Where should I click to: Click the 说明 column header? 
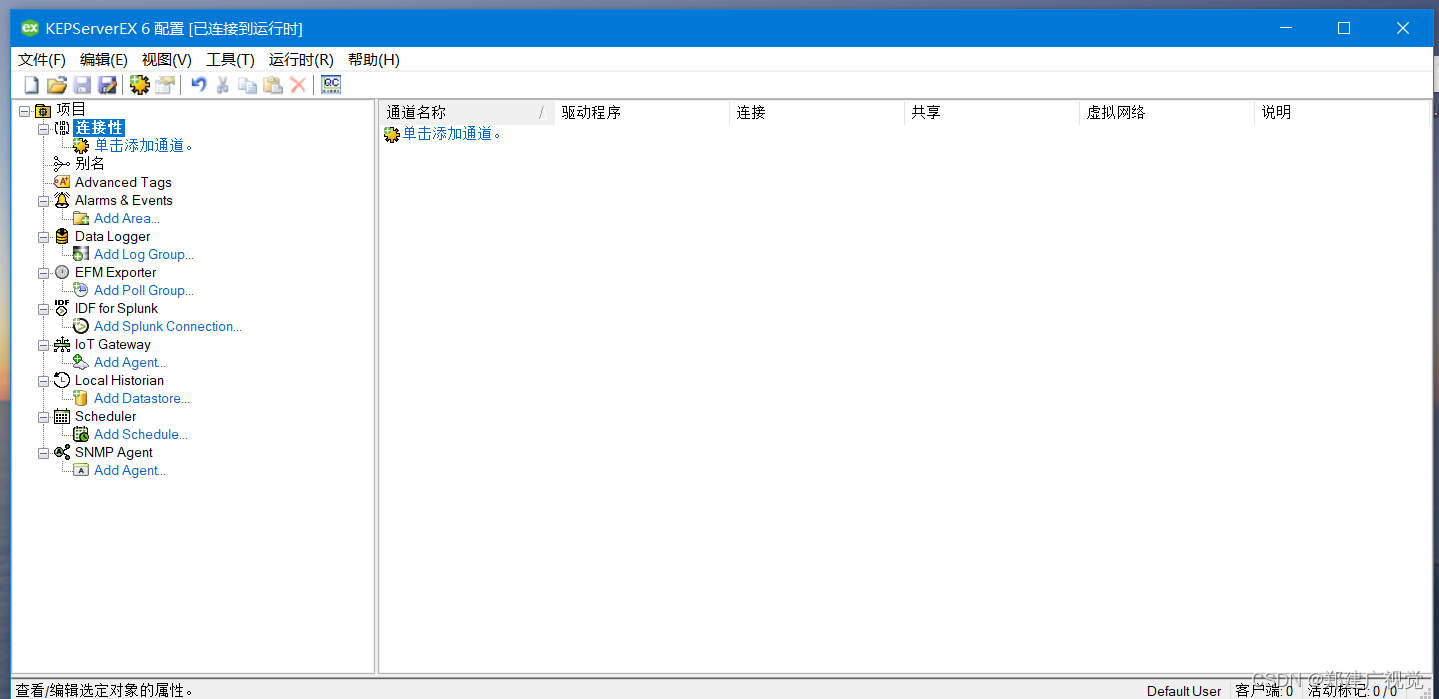[1342, 113]
